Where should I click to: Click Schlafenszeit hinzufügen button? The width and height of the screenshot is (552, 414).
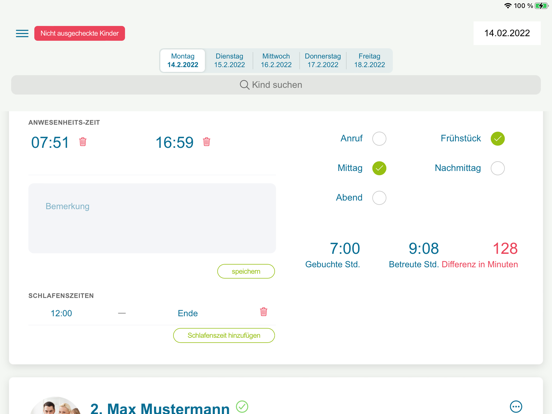224,335
